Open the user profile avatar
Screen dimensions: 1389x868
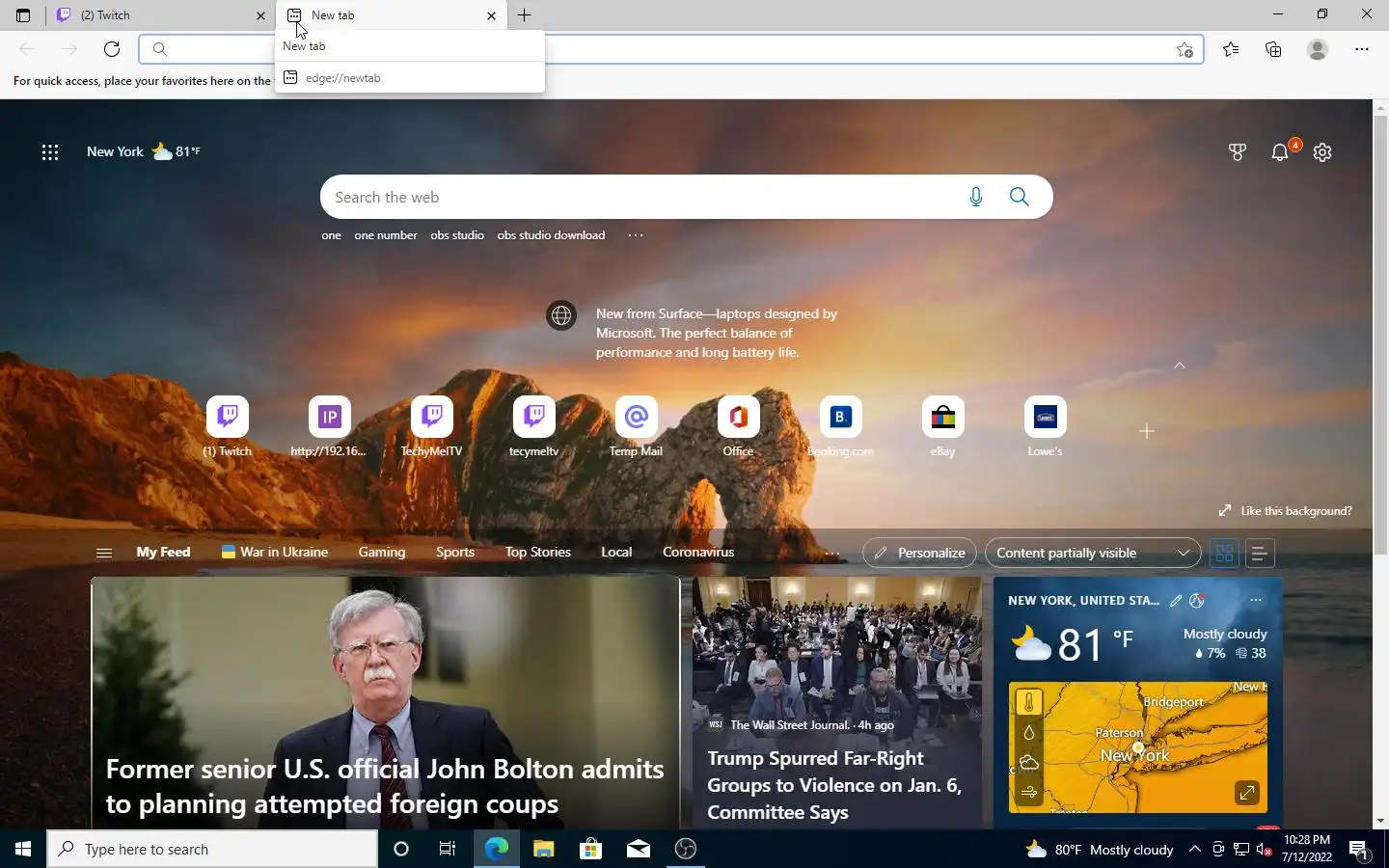click(1318, 49)
